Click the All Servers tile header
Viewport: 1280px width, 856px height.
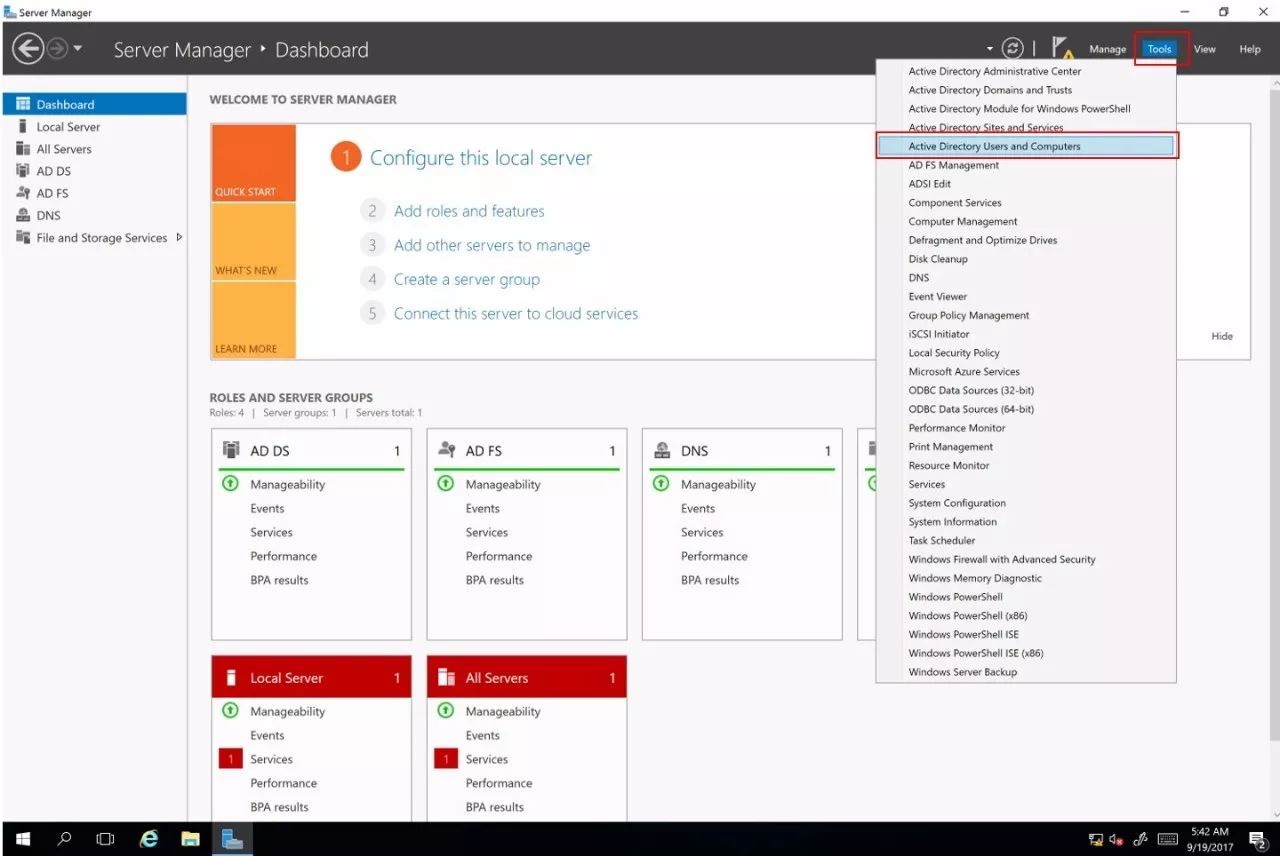click(526, 677)
